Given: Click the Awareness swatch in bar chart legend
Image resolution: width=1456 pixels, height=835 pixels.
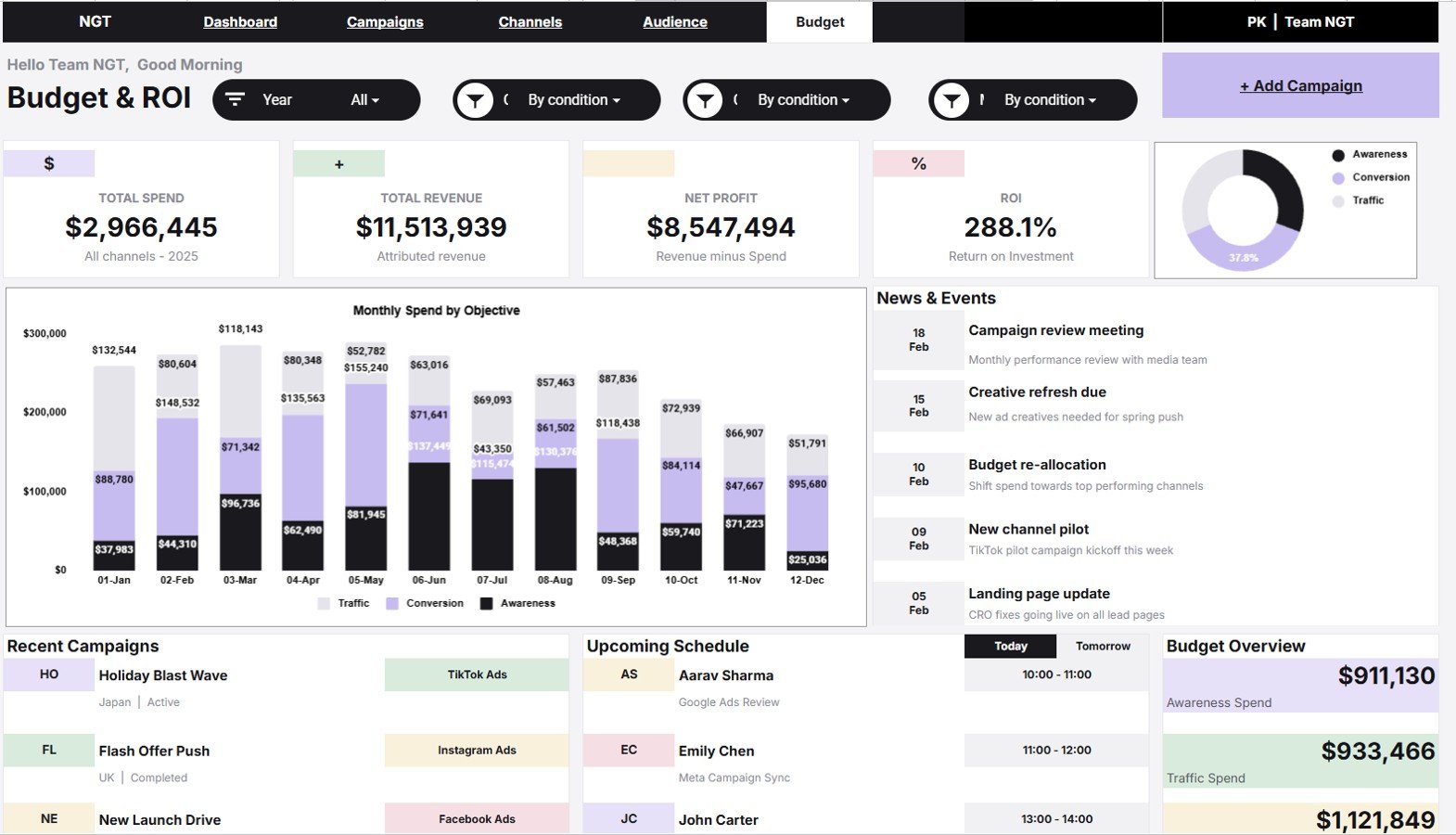Looking at the screenshot, I should pos(486,603).
